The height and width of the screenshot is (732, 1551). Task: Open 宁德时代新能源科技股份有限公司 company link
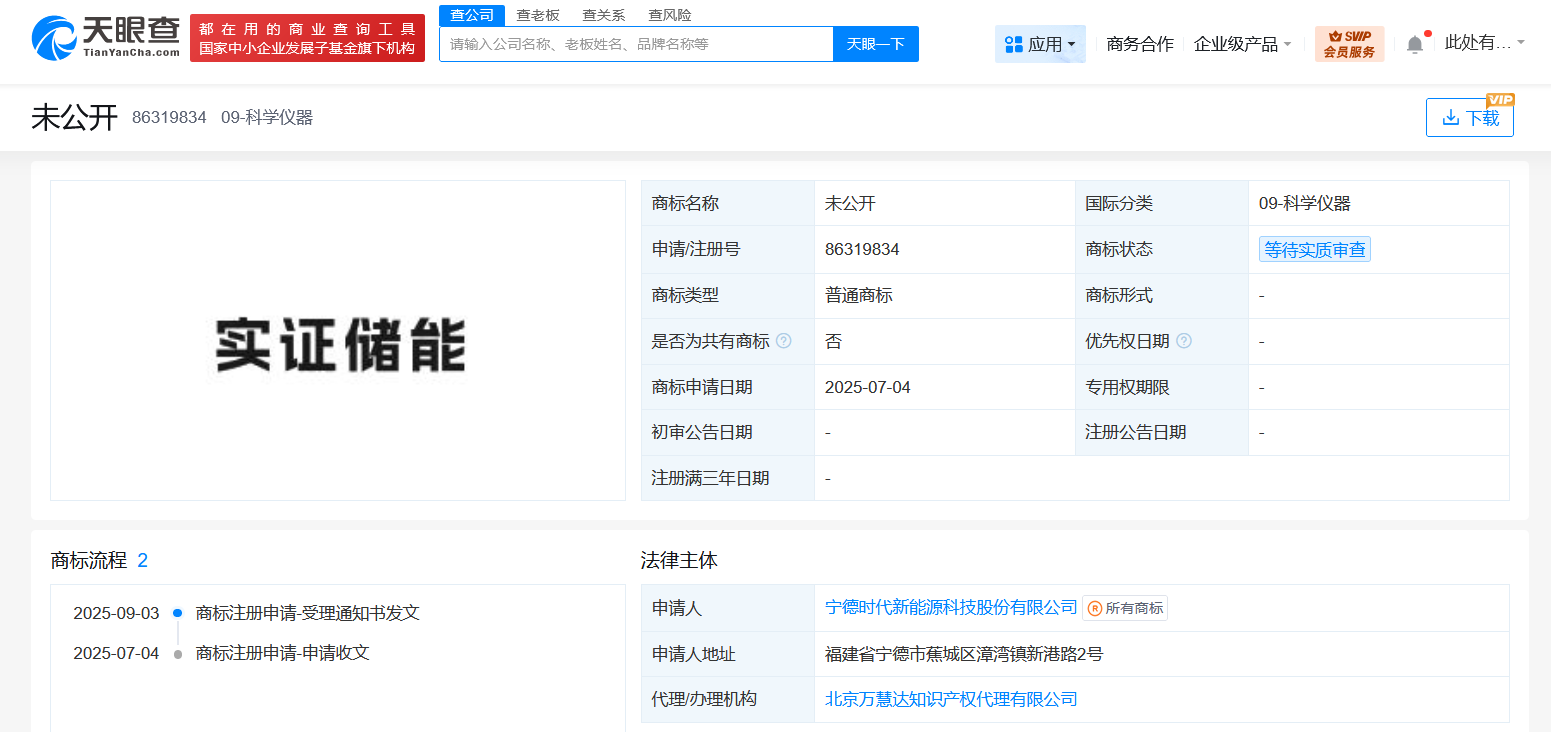point(950,607)
